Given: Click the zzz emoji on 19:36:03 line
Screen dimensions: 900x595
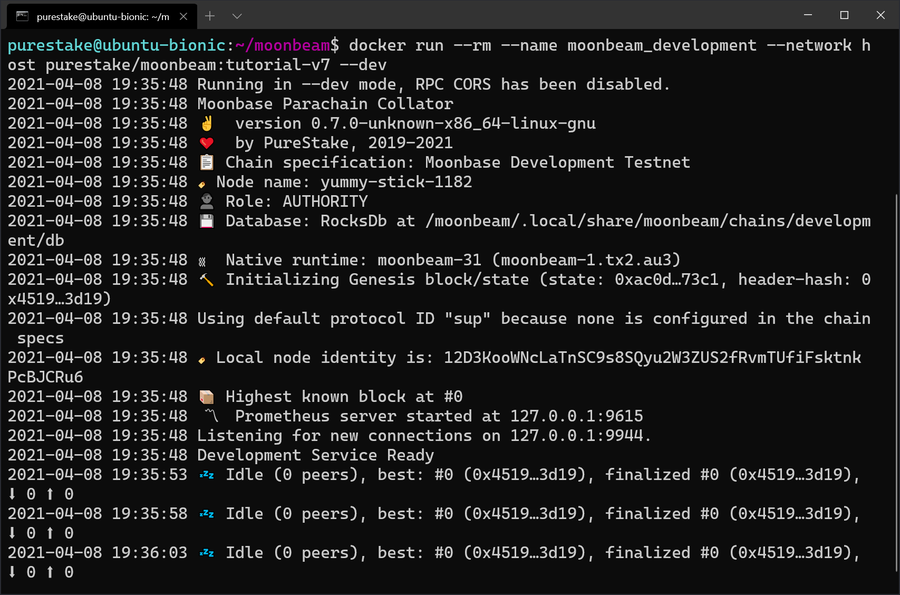Looking at the screenshot, I should coord(207,553).
